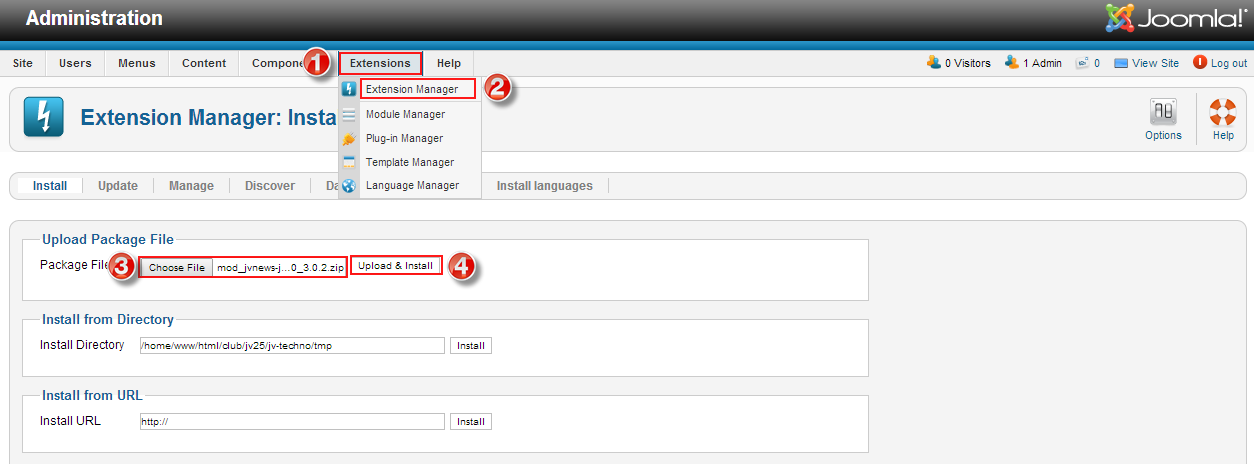Open Help via the lifebuoy icon
Image resolution: width=1254 pixels, height=464 pixels.
1222,111
